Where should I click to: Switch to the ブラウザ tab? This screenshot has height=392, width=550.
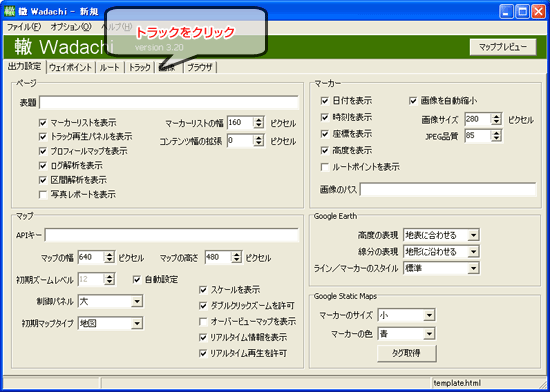[x=200, y=67]
